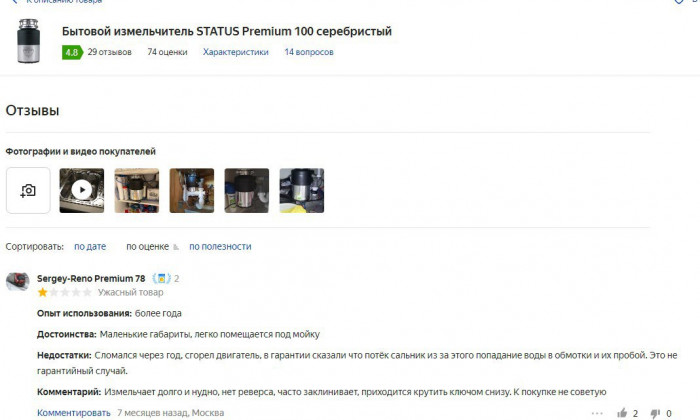Image resolution: width=700 pixels, height=420 pixels.
Task: Click the thumbs down icon on review
Action: pos(655,414)
